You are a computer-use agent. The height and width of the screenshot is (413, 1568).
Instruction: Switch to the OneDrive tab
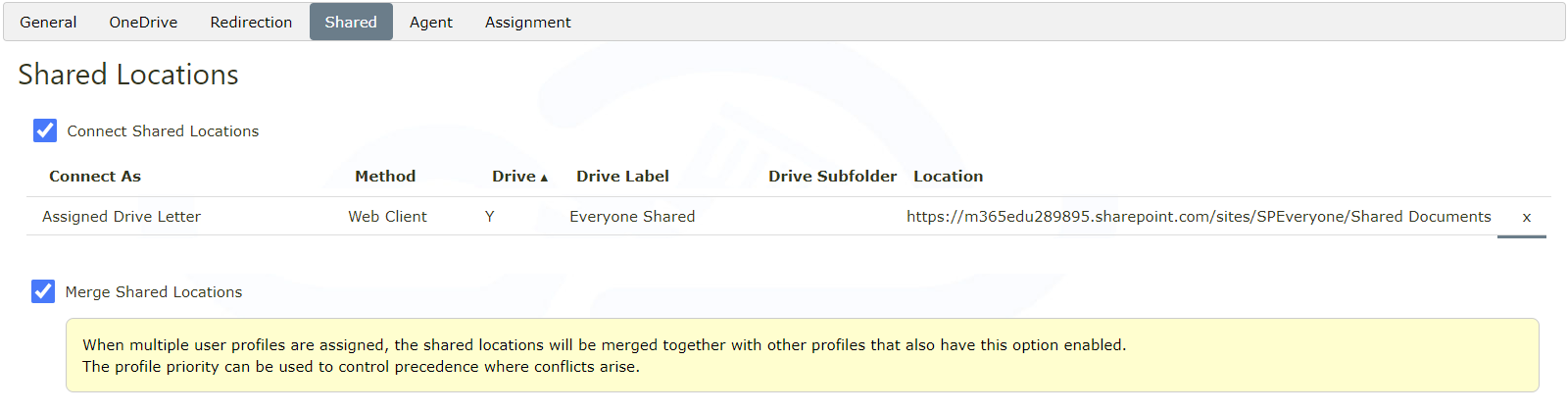[143, 22]
